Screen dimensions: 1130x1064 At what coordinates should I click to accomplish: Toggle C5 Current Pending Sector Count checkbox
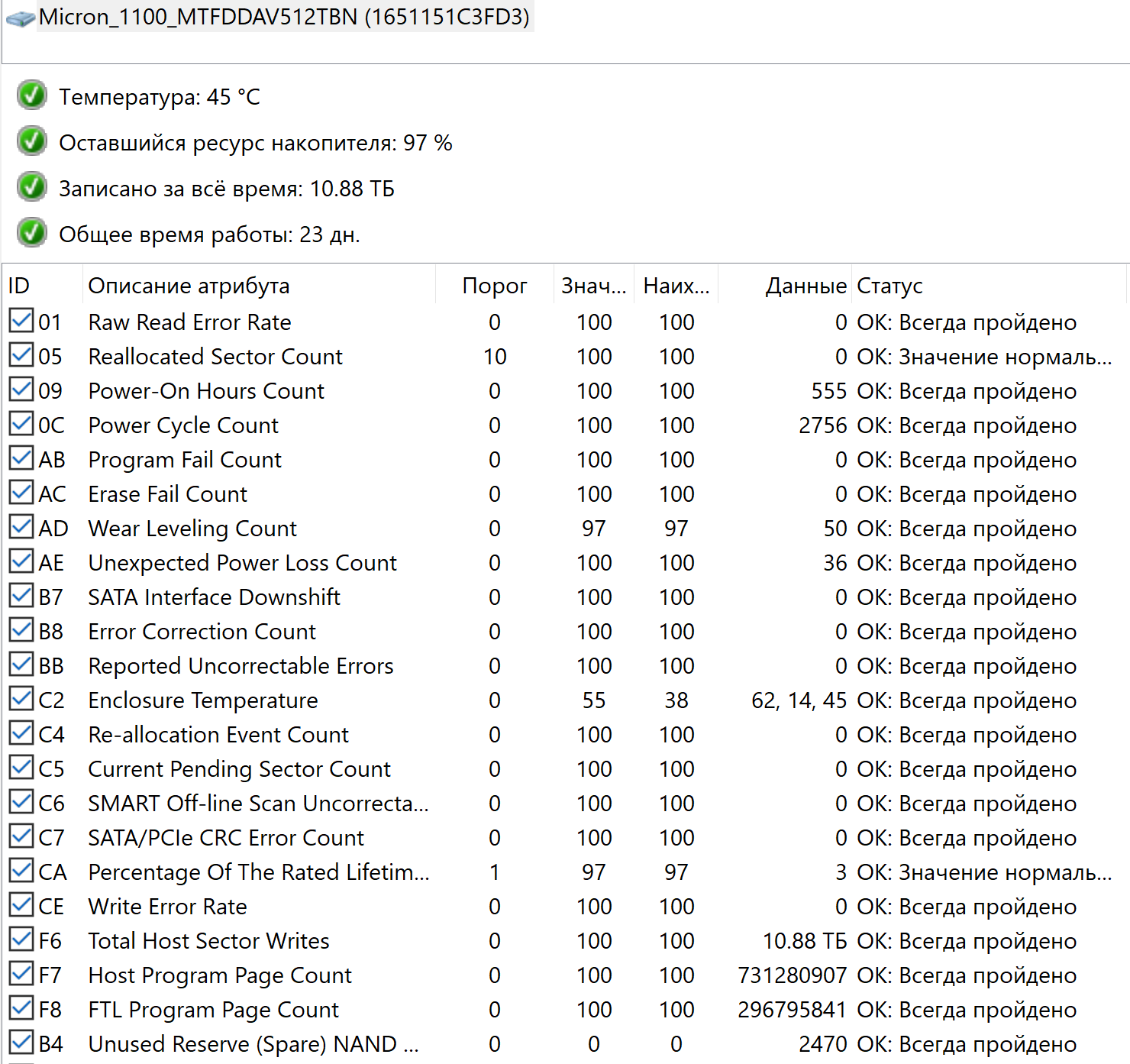click(21, 768)
